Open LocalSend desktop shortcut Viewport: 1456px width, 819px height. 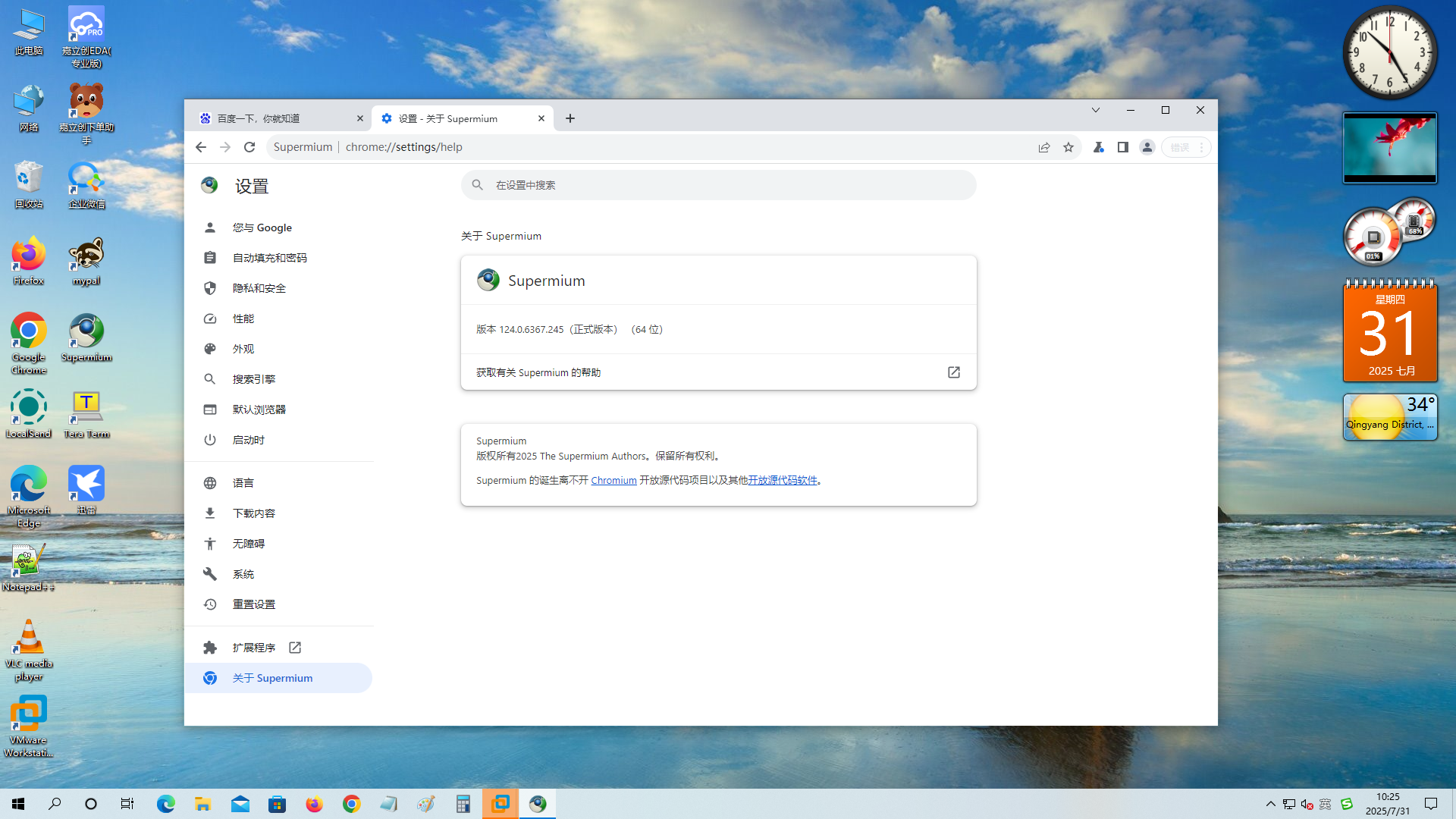coord(29,414)
